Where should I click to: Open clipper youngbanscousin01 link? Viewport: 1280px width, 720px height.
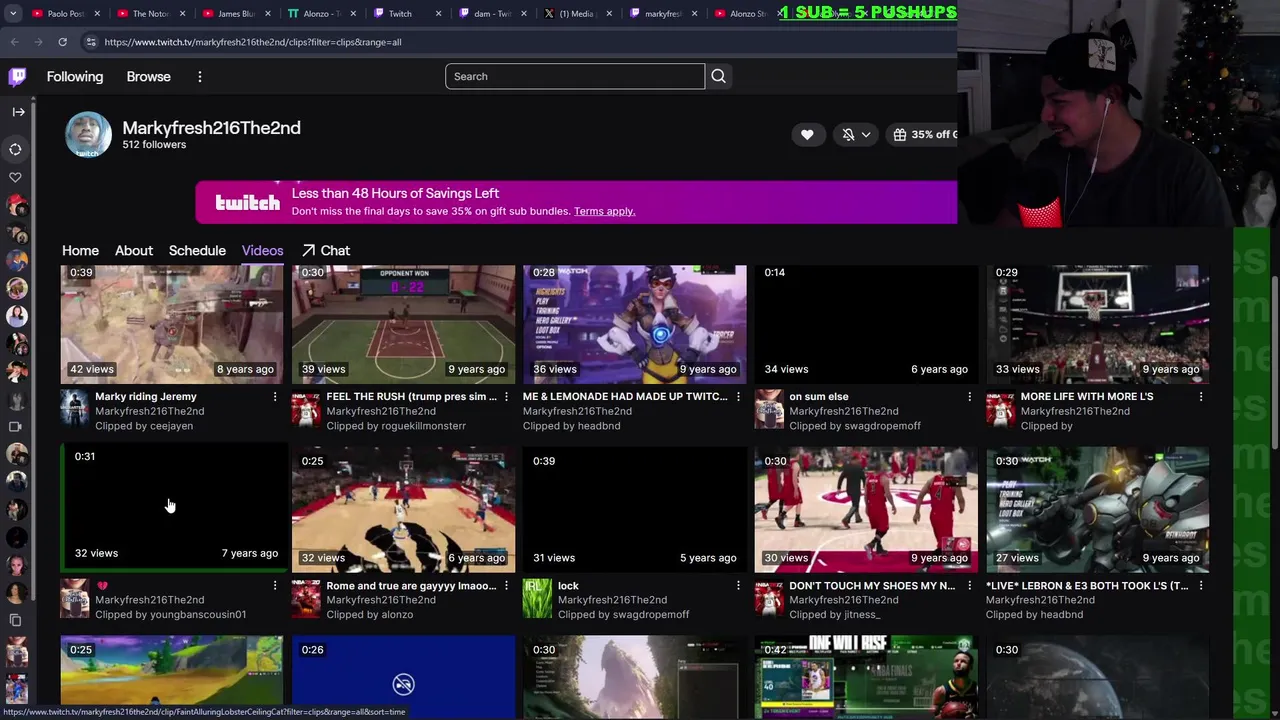198,615
